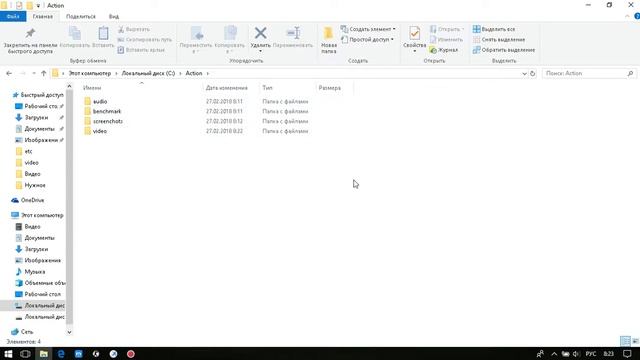This screenshot has width=640, height=360.
Task: Rename the selected item
Action: click(293, 38)
